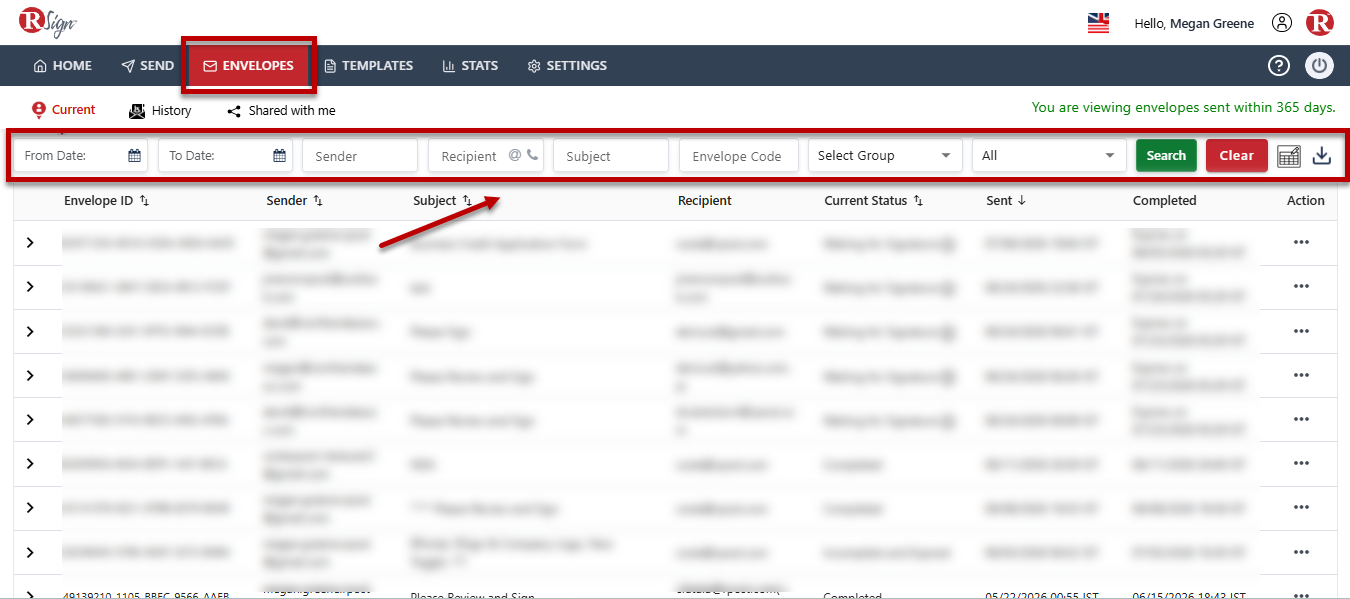The width and height of the screenshot is (1350, 599).
Task: Click the green Search button
Action: (x=1166, y=156)
